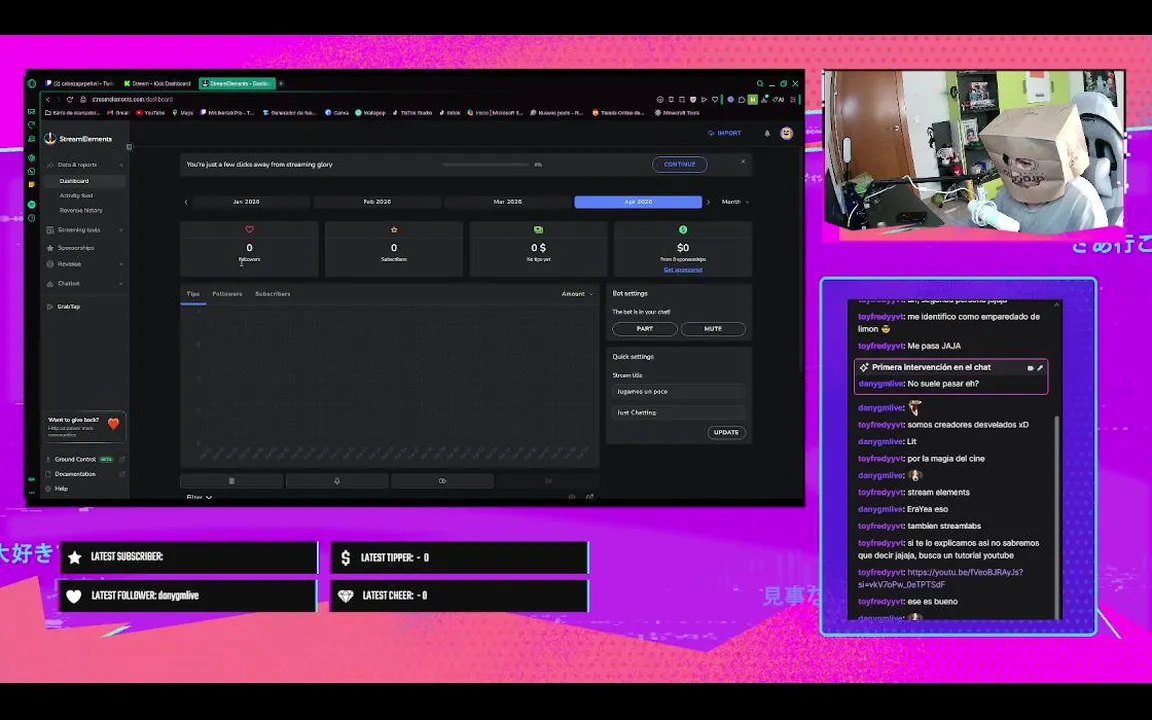Screen dimensions: 1152x720
Task: Open Activity feed in the sidebar
Action: (76, 195)
